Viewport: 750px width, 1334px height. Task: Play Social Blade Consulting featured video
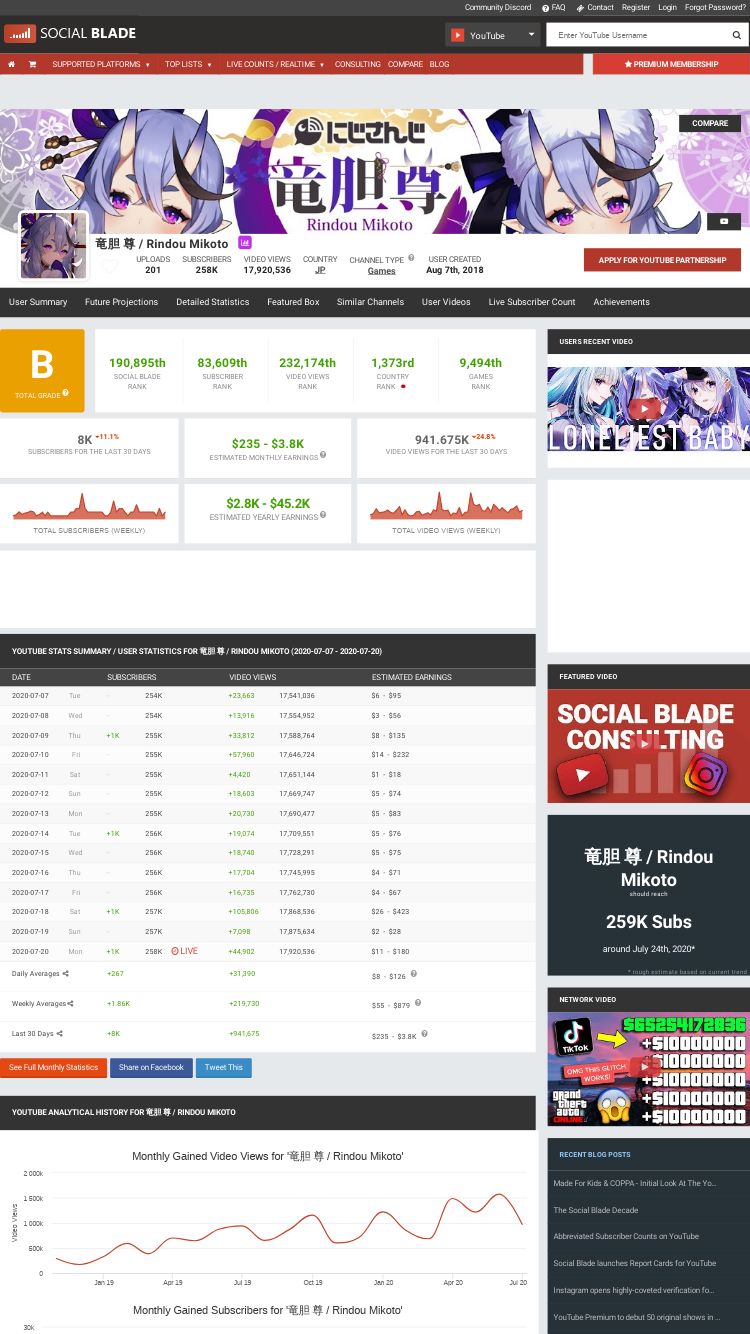648,746
